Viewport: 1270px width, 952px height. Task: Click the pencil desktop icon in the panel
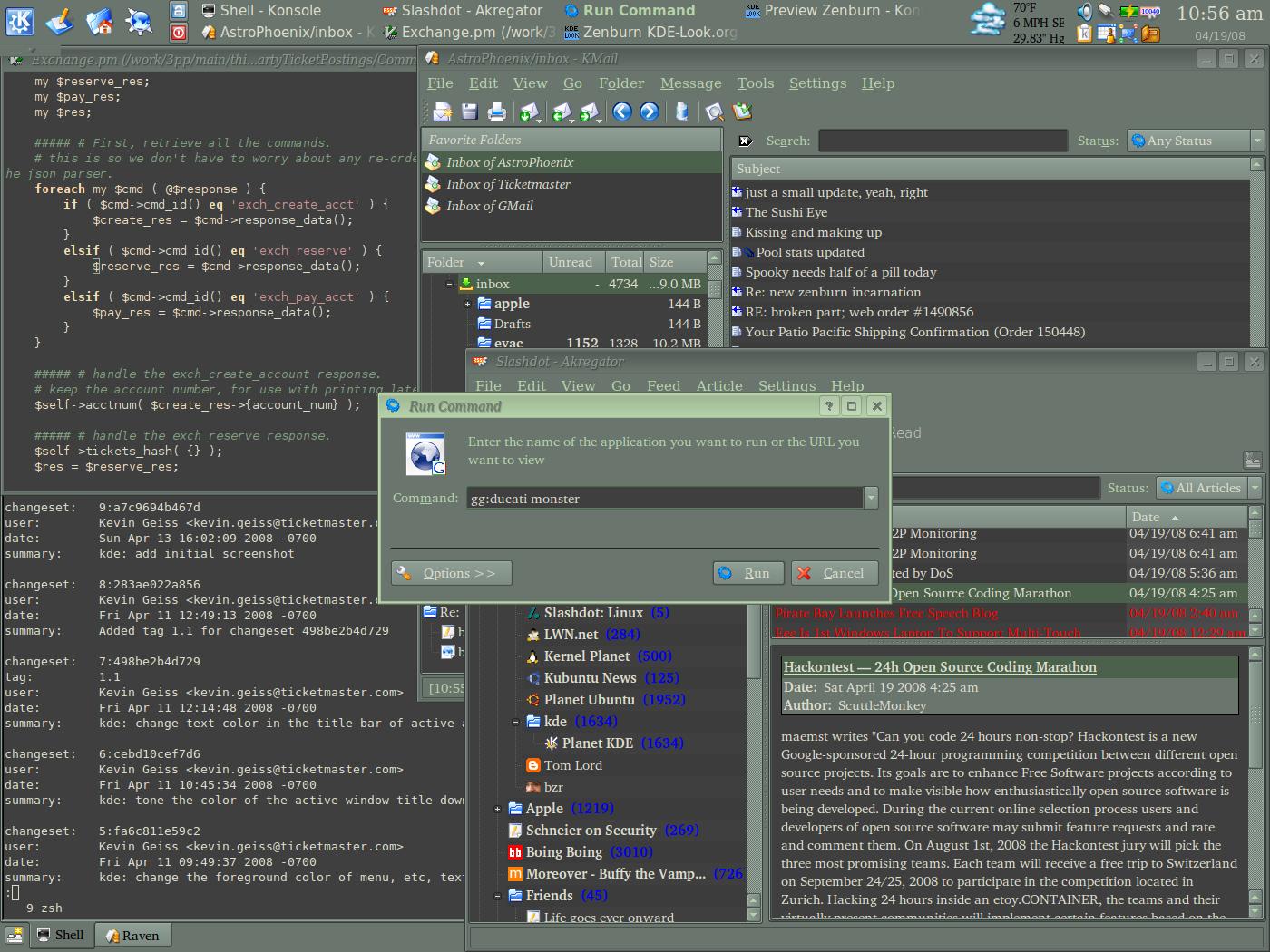click(60, 22)
